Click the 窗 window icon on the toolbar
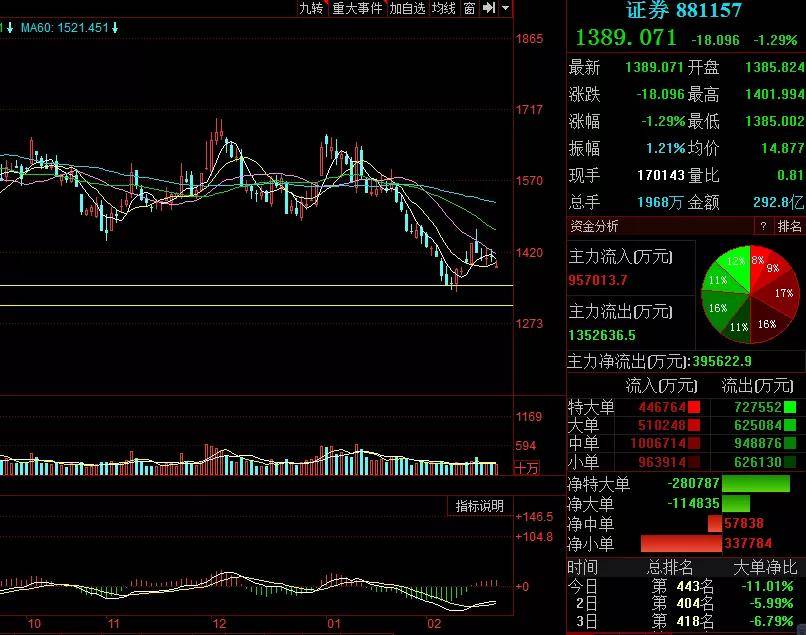 click(x=469, y=8)
